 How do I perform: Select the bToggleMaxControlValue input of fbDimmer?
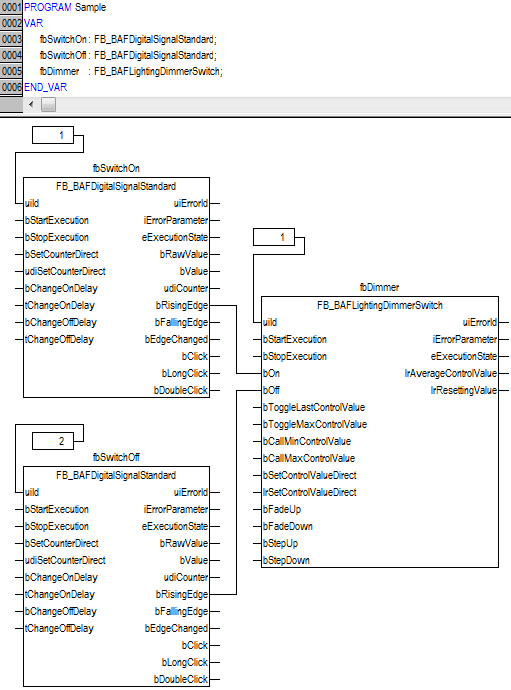[315, 425]
